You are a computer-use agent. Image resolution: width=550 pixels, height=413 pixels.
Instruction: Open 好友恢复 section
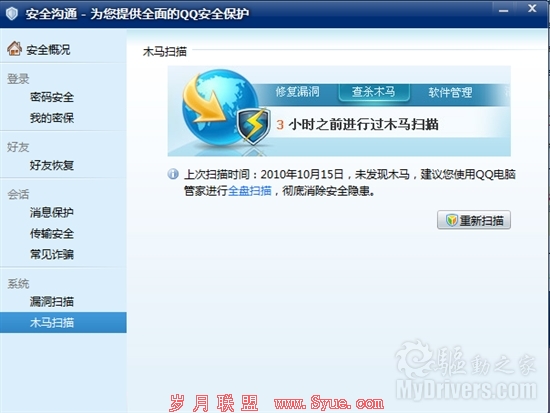[52, 165]
